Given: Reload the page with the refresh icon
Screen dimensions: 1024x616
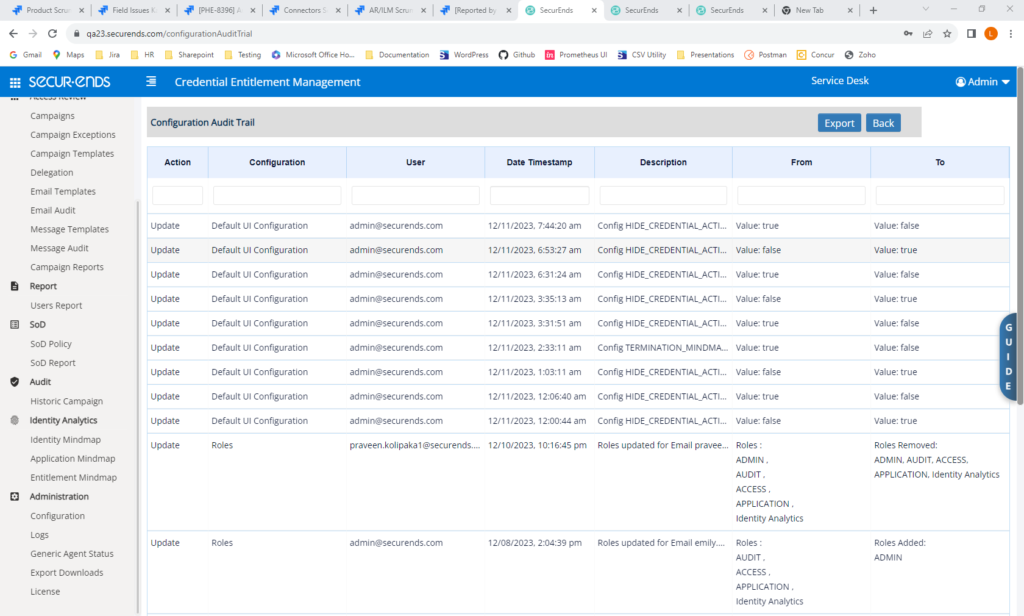Looking at the screenshot, I should [52, 33].
